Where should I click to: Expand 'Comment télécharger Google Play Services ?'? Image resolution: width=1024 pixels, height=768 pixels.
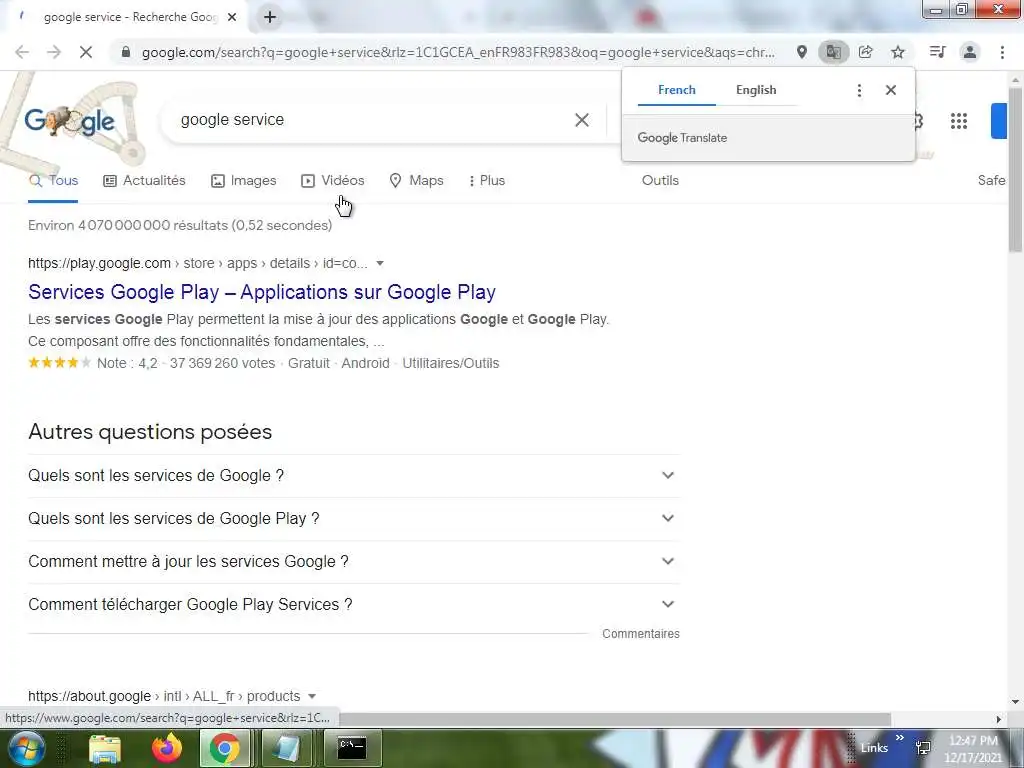click(x=354, y=605)
